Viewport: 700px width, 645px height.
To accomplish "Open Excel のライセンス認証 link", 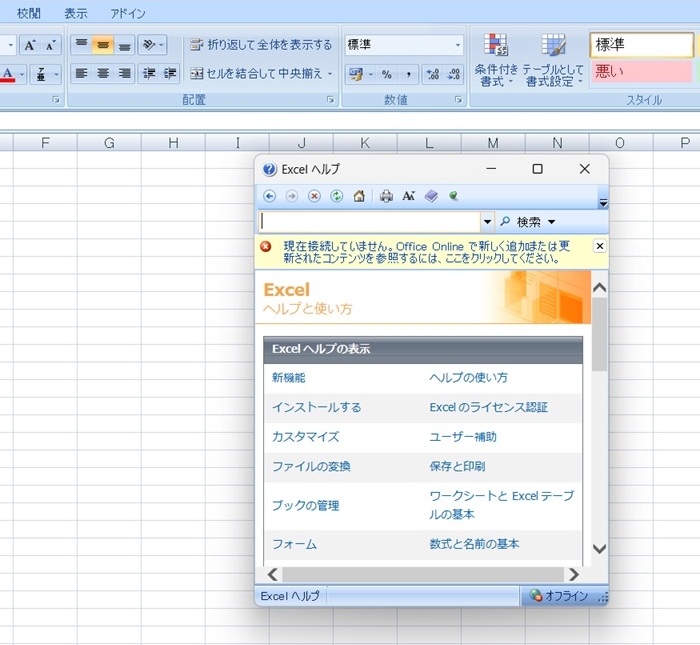I will coord(488,407).
